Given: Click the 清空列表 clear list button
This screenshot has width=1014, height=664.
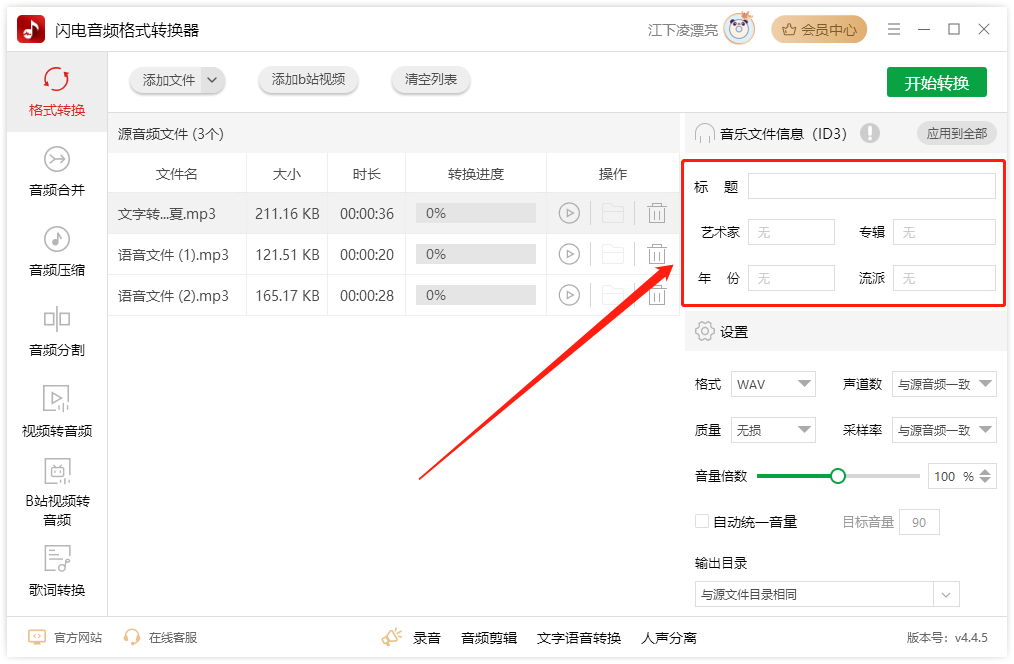Looking at the screenshot, I should tap(431, 80).
